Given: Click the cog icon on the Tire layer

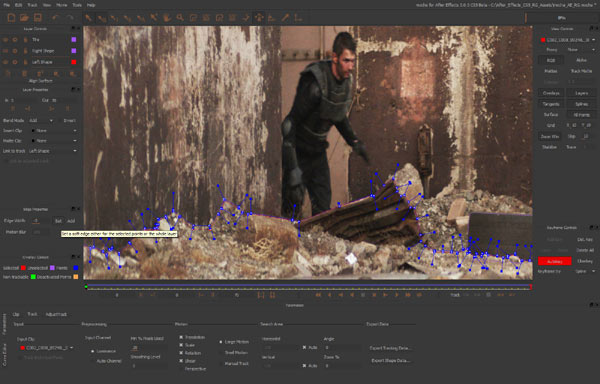Looking at the screenshot, I should (x=15, y=40).
